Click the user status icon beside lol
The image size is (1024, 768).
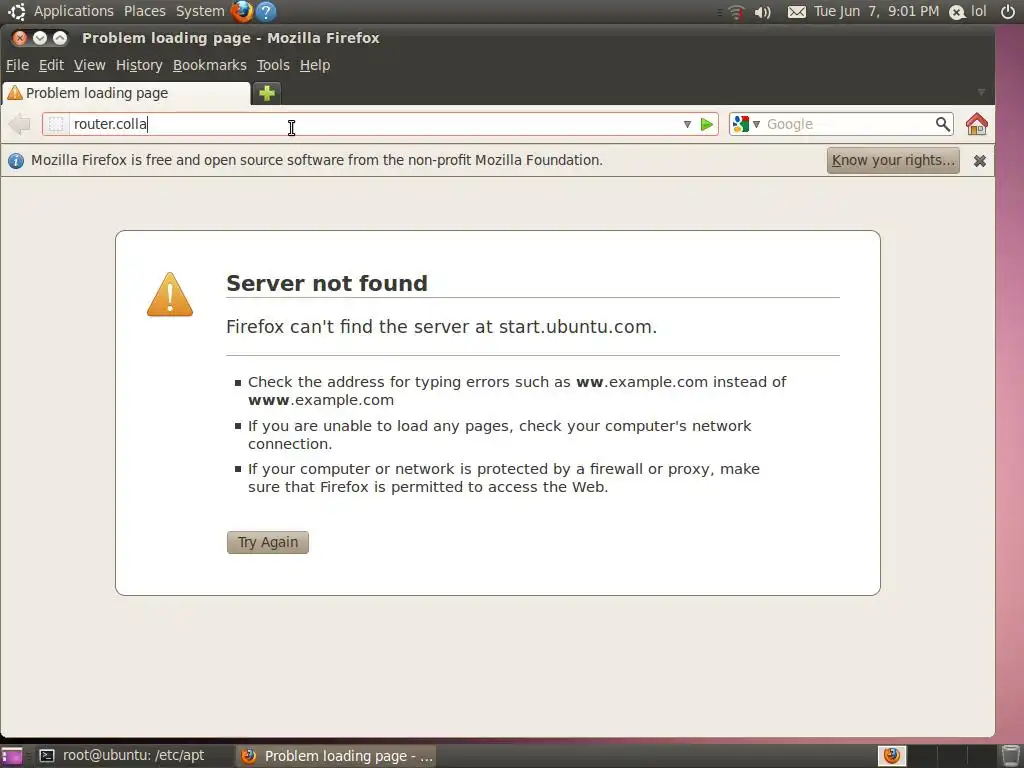click(x=957, y=12)
